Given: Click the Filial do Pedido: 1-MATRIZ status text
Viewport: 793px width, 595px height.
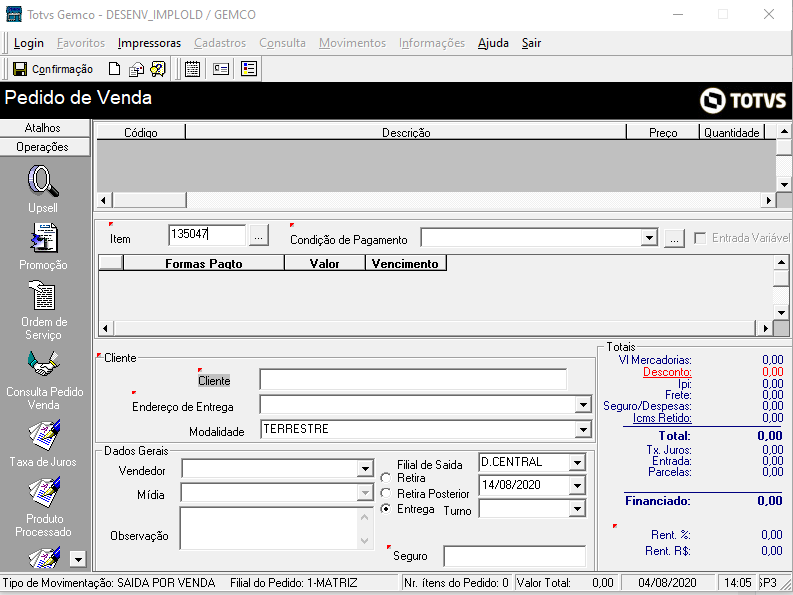Looking at the screenshot, I should coord(293,583).
